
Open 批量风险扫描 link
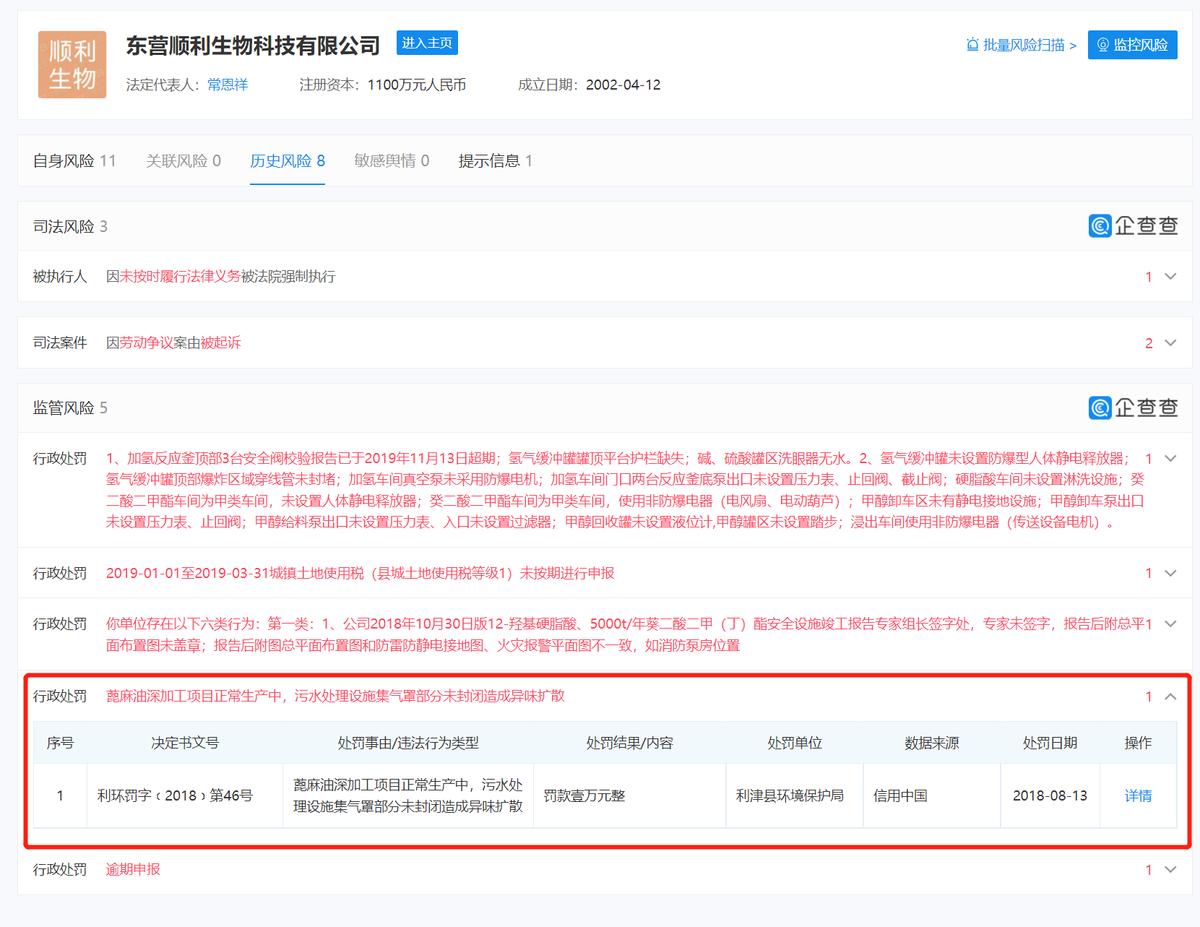[1021, 45]
